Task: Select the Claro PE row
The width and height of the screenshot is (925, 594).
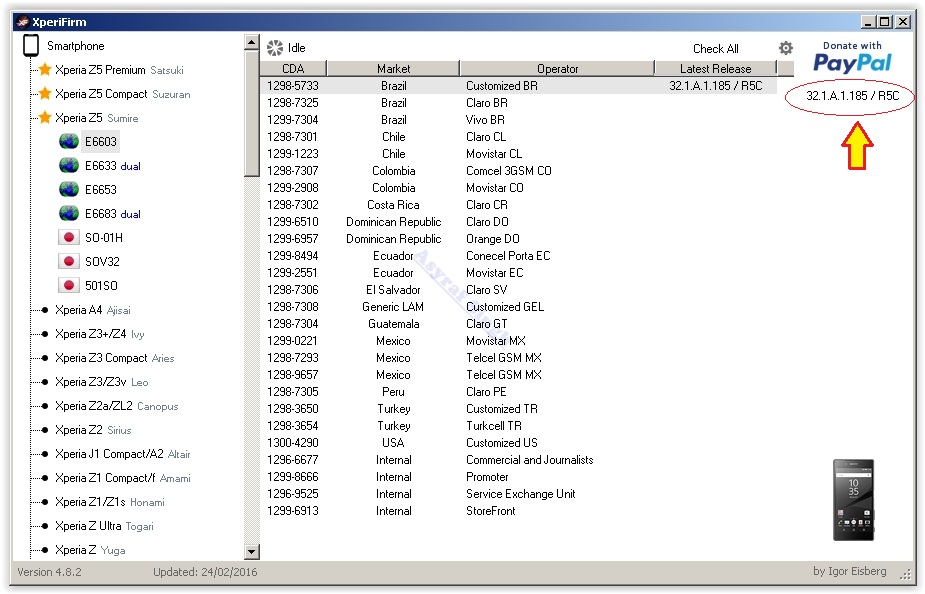Action: [x=519, y=392]
